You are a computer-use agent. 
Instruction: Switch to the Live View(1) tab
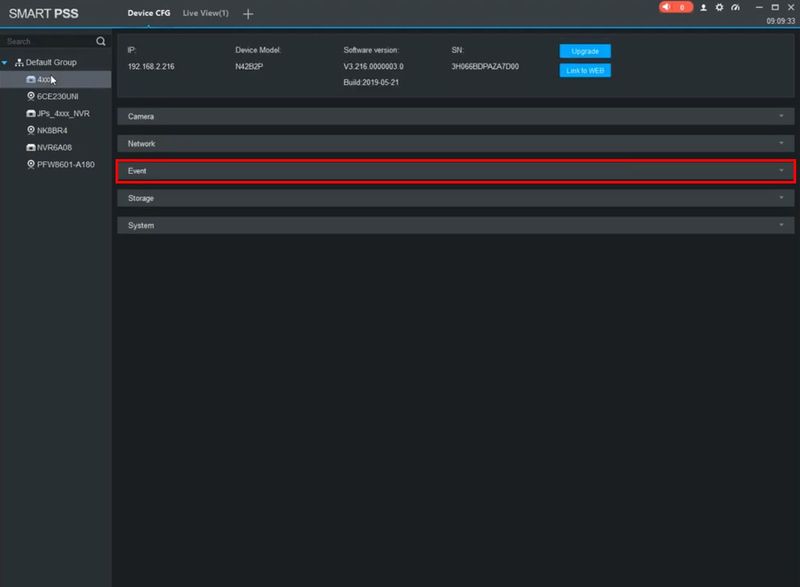pyautogui.click(x=206, y=13)
